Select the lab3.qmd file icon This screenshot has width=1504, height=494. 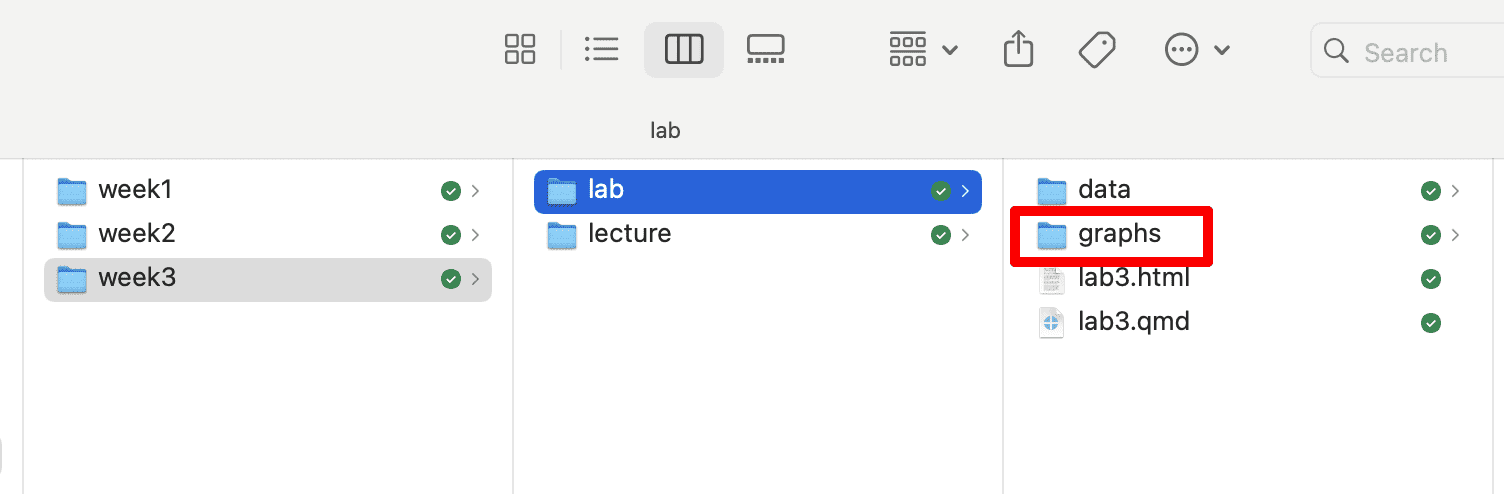(1052, 322)
